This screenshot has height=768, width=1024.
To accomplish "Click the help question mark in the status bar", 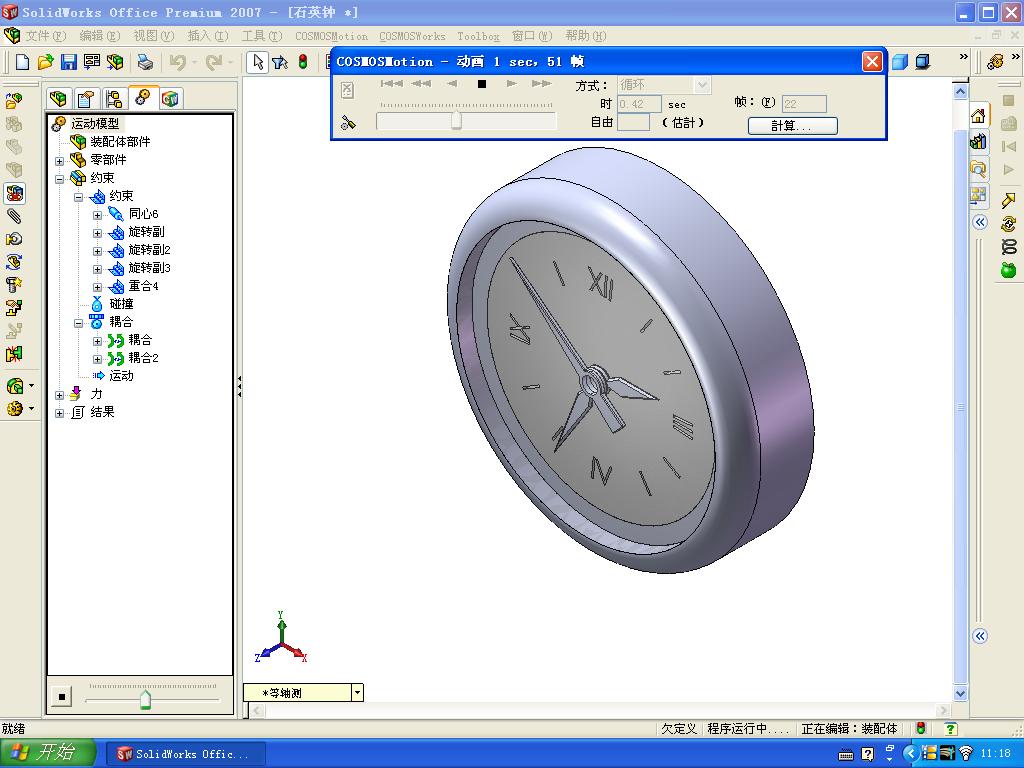I will click(951, 729).
